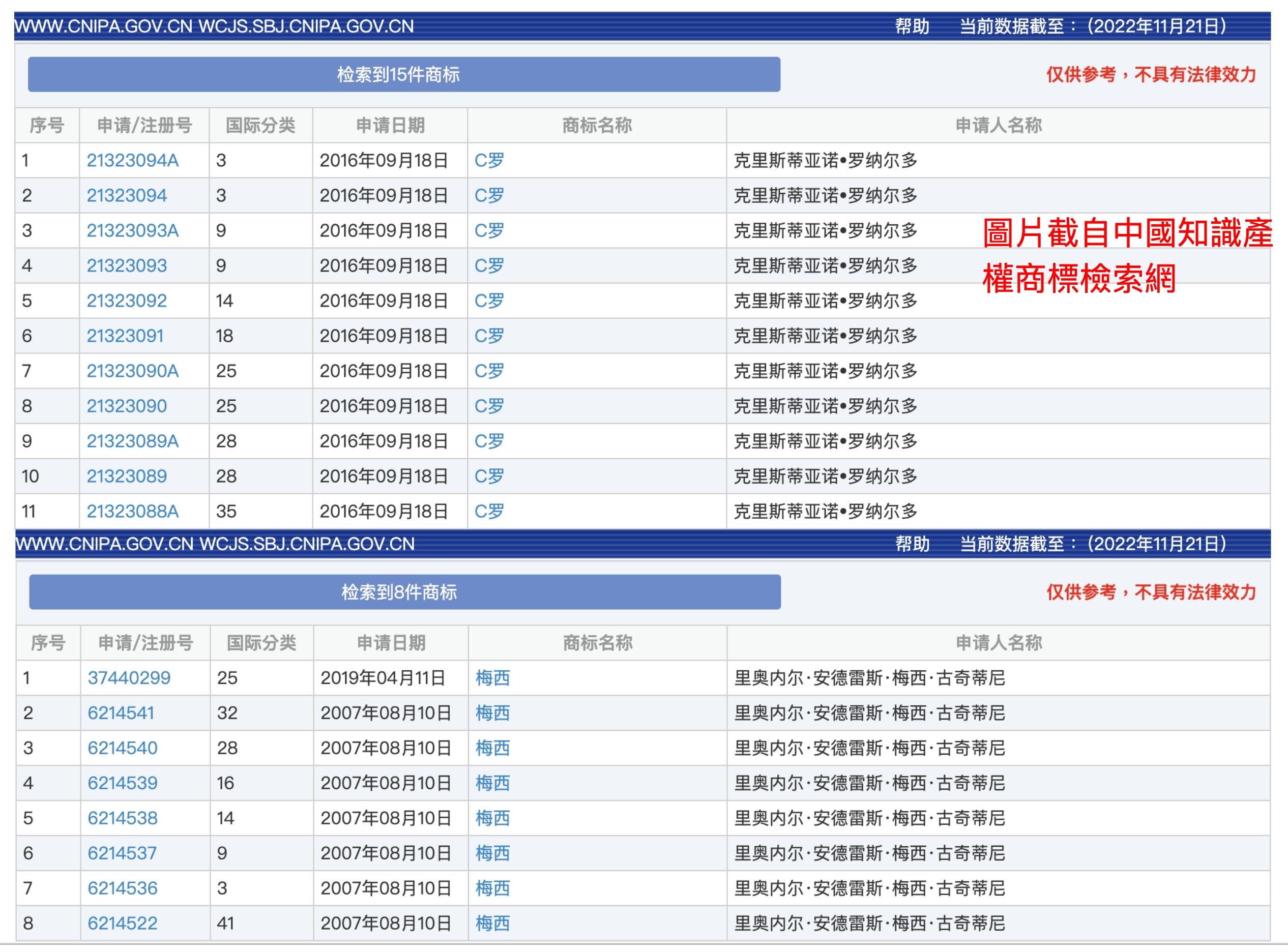Screen dimensions: 1288x952
Task: Click C罗 trademark name in row 21323091
Action: tap(489, 336)
